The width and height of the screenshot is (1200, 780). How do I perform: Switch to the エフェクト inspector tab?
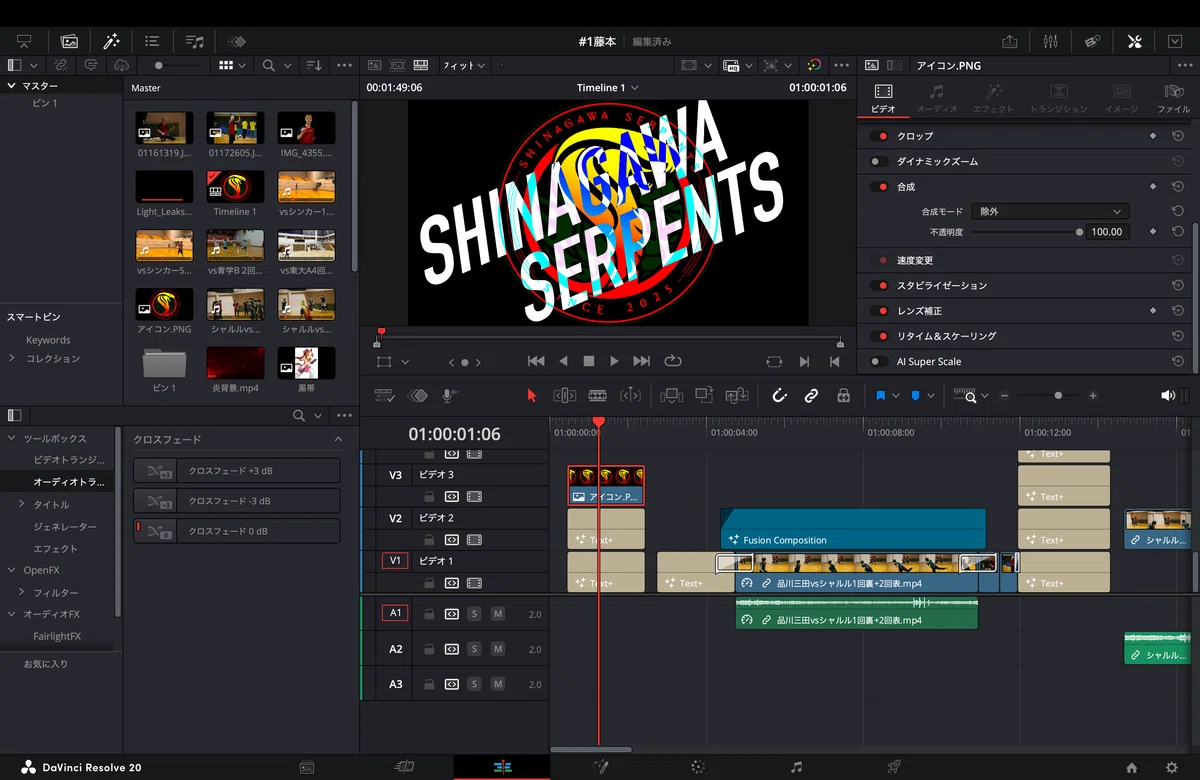point(993,98)
